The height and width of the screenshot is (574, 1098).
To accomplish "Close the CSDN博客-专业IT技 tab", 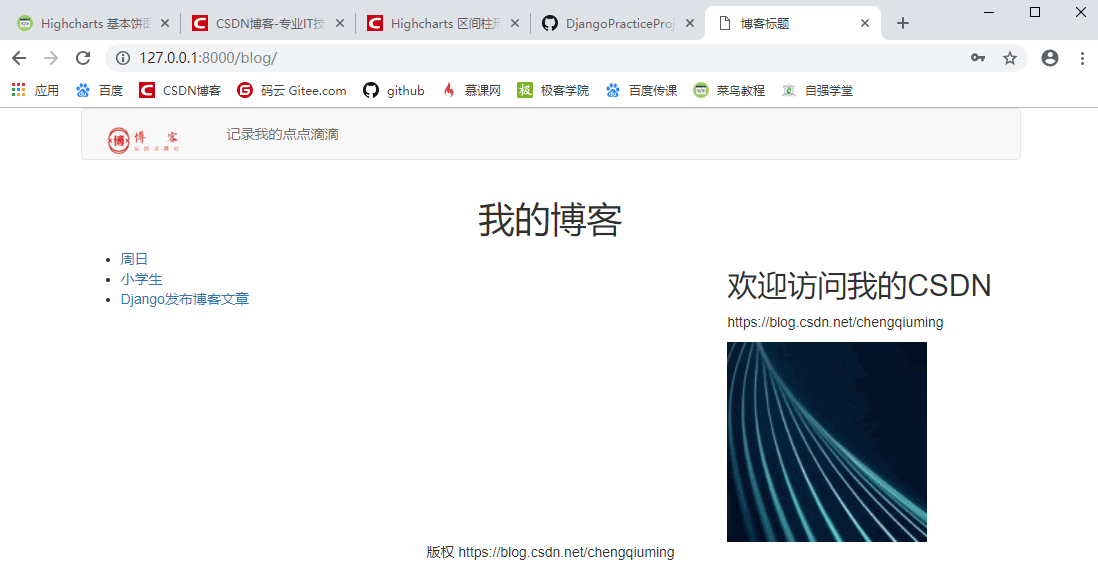I will click(x=340, y=23).
